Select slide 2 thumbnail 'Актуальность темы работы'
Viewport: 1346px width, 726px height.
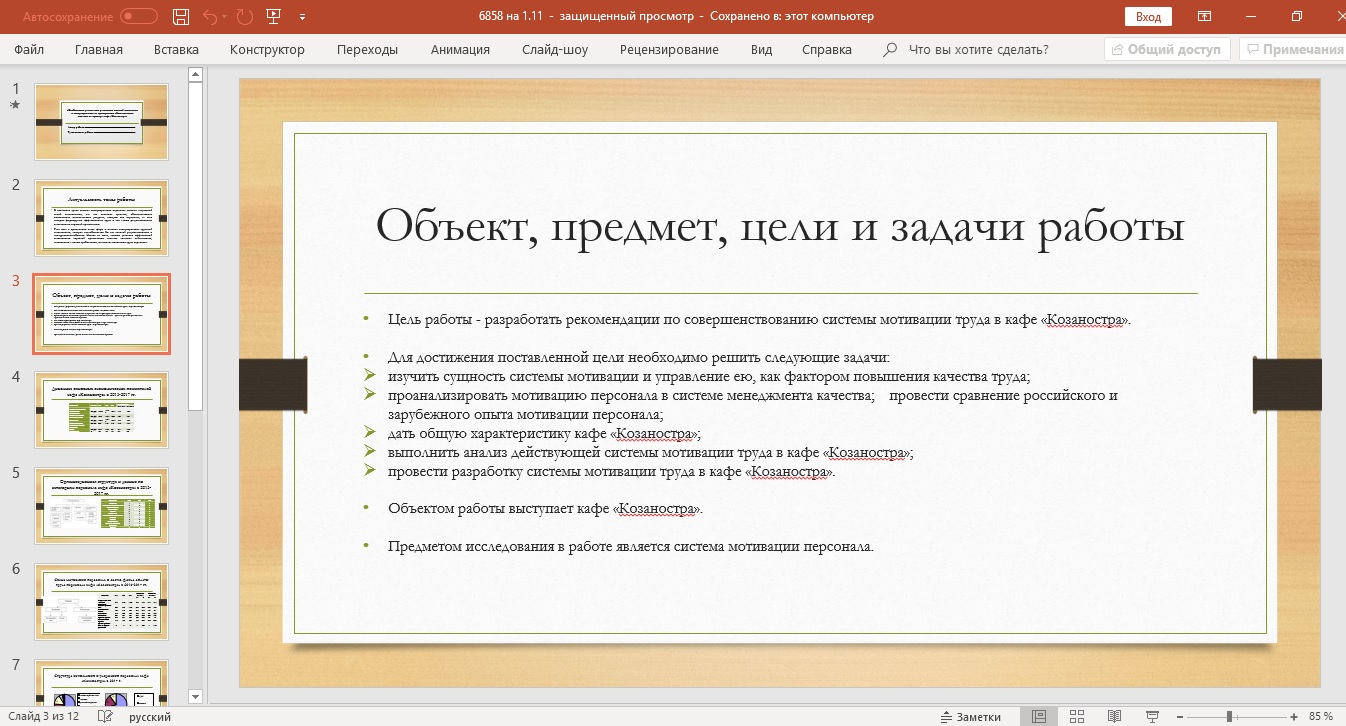tap(102, 218)
